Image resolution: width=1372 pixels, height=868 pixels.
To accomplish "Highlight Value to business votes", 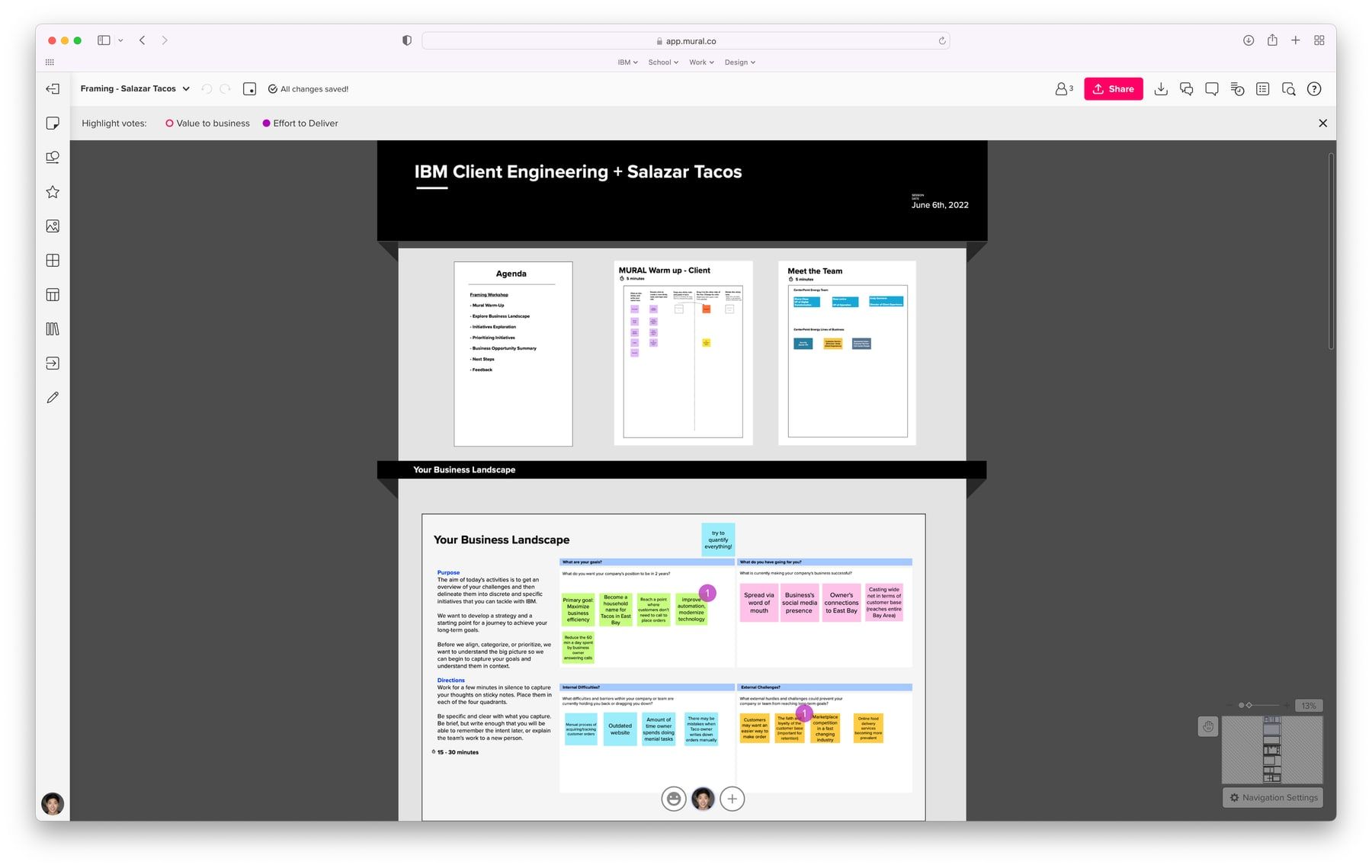I will 207,123.
